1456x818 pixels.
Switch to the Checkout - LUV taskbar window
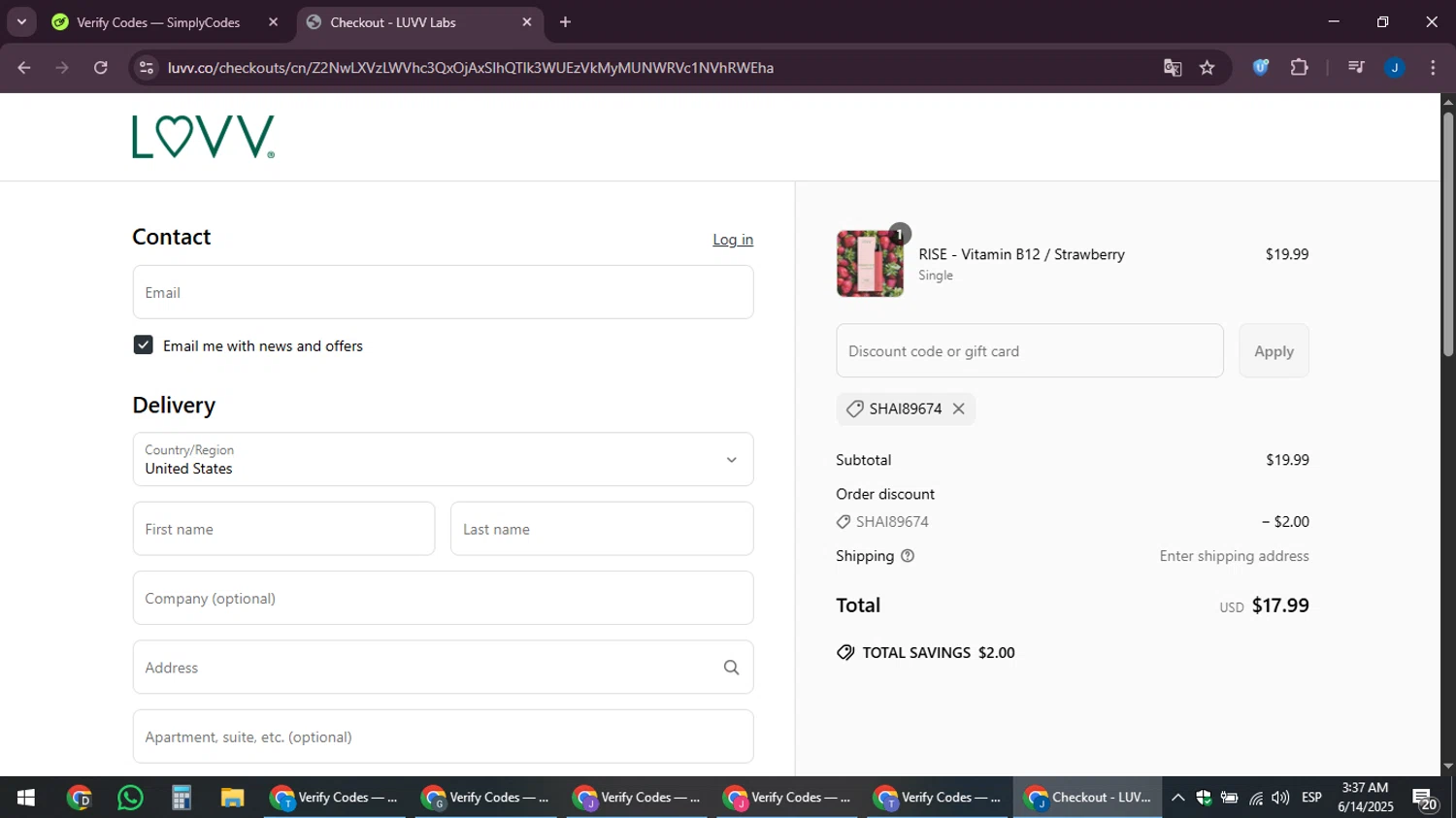[x=1087, y=798]
